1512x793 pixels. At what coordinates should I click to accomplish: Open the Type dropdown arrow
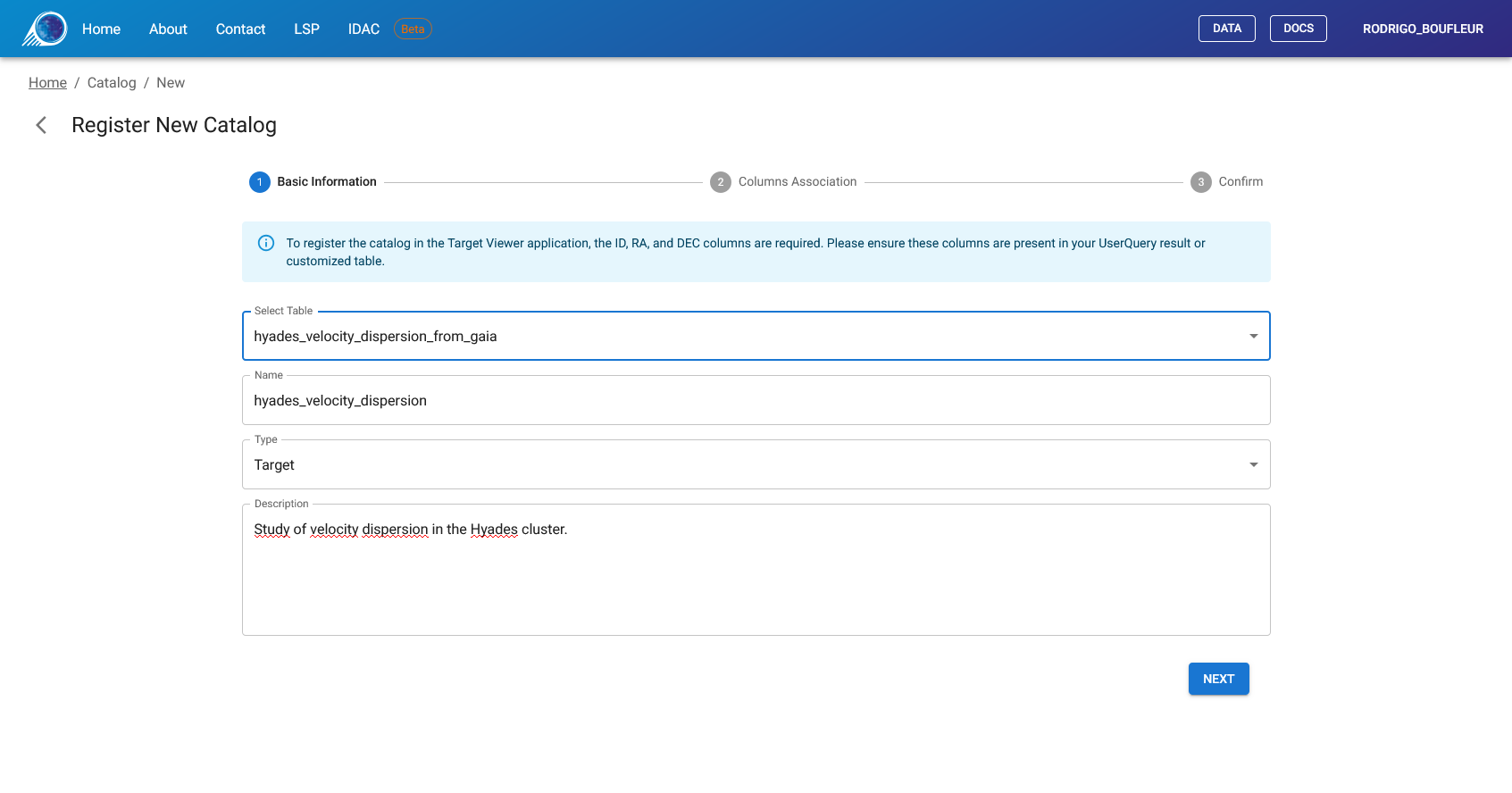tap(1253, 465)
